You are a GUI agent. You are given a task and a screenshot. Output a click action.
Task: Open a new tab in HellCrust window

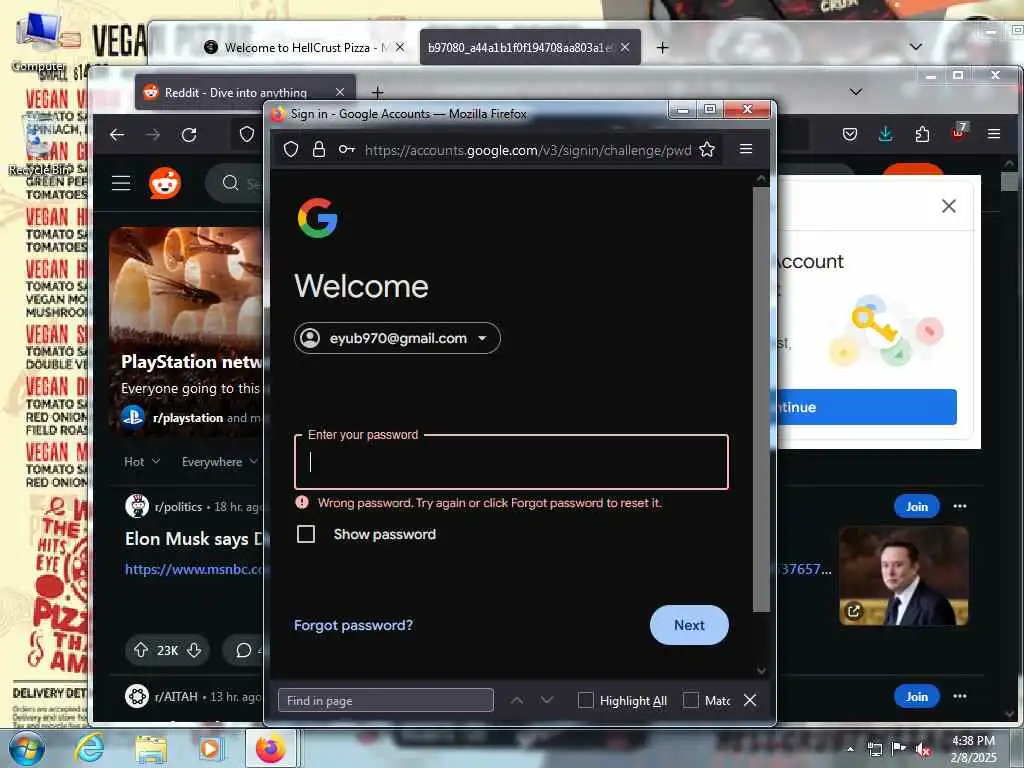pyautogui.click(x=662, y=48)
